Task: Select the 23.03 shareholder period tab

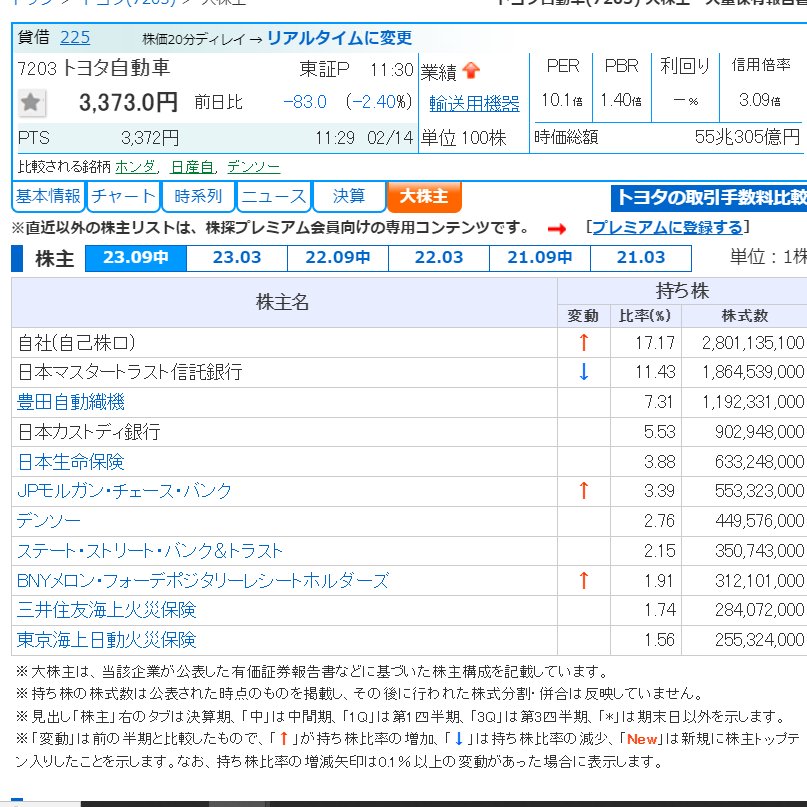Action: click(237, 258)
